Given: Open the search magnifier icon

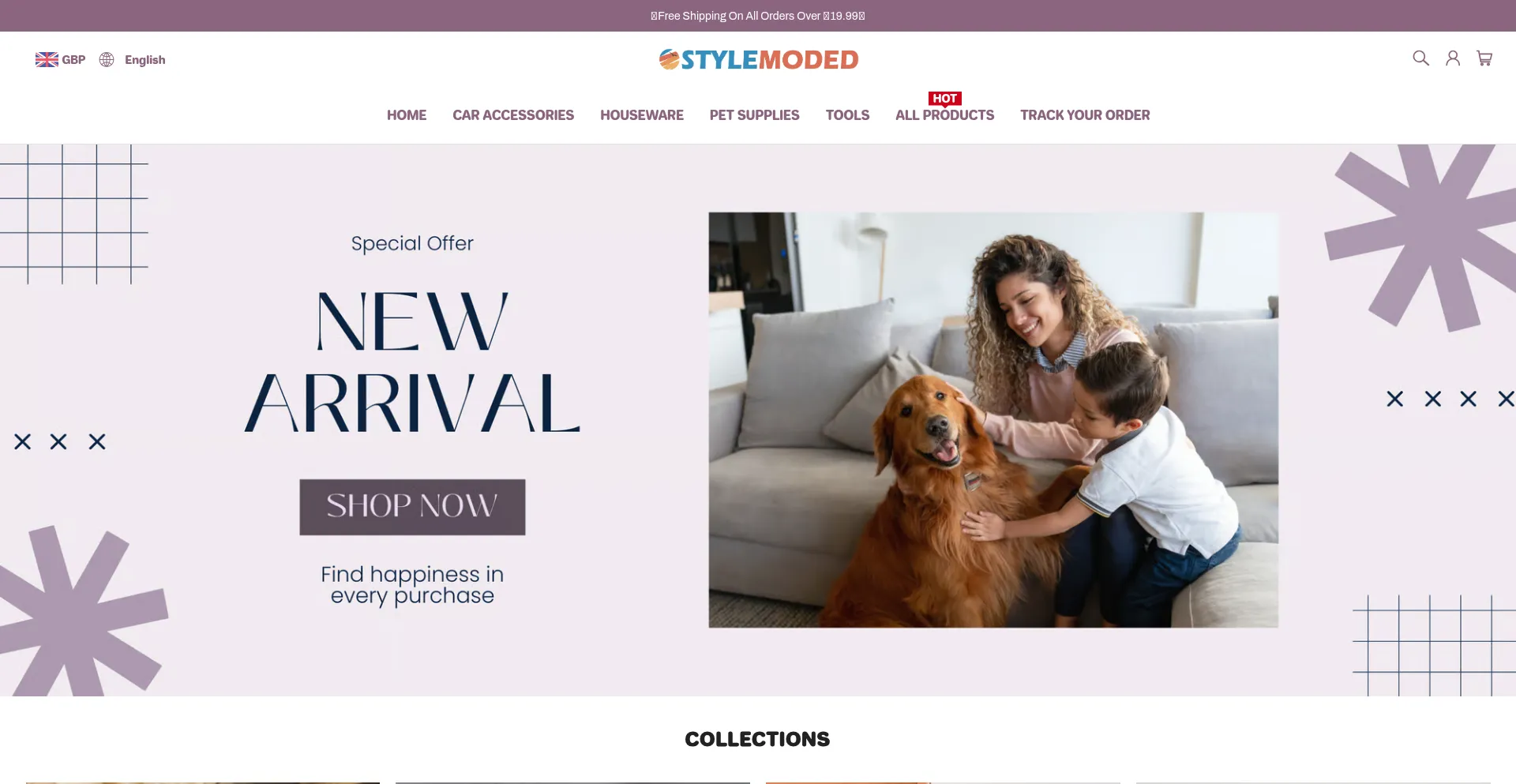Looking at the screenshot, I should [x=1420, y=58].
